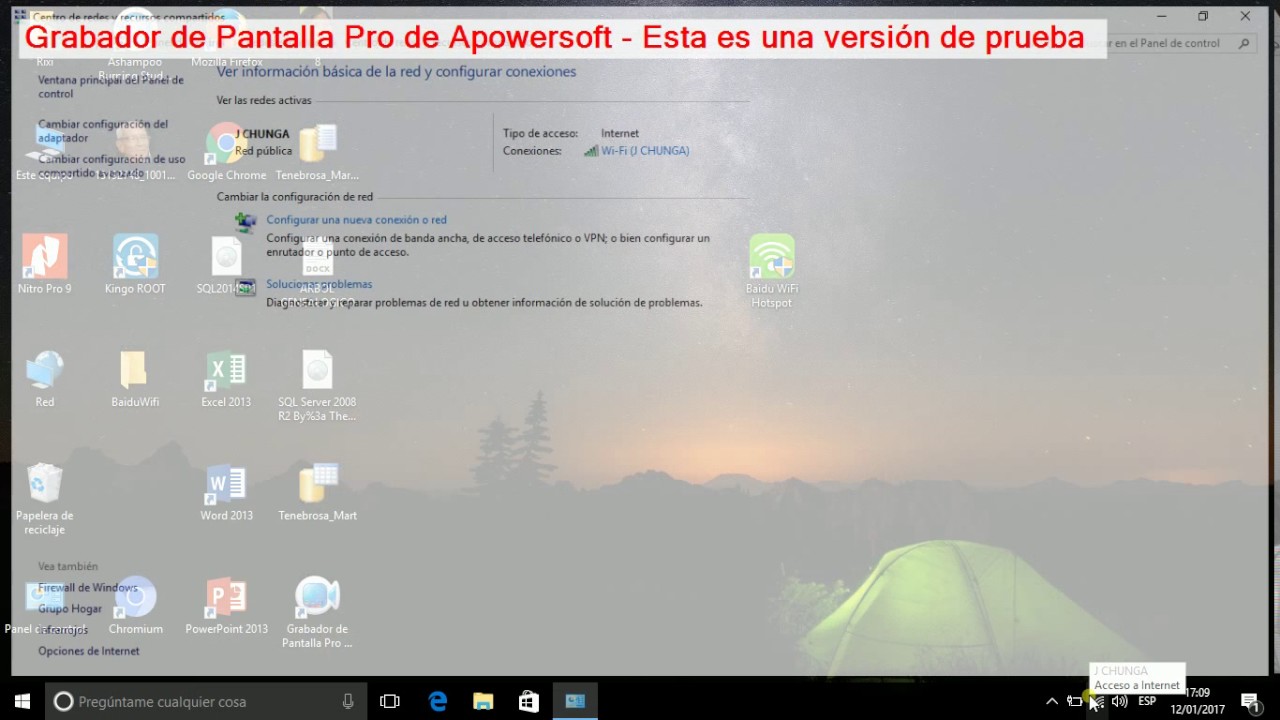Click Cambiar configuración del adaptador

pos(103,131)
